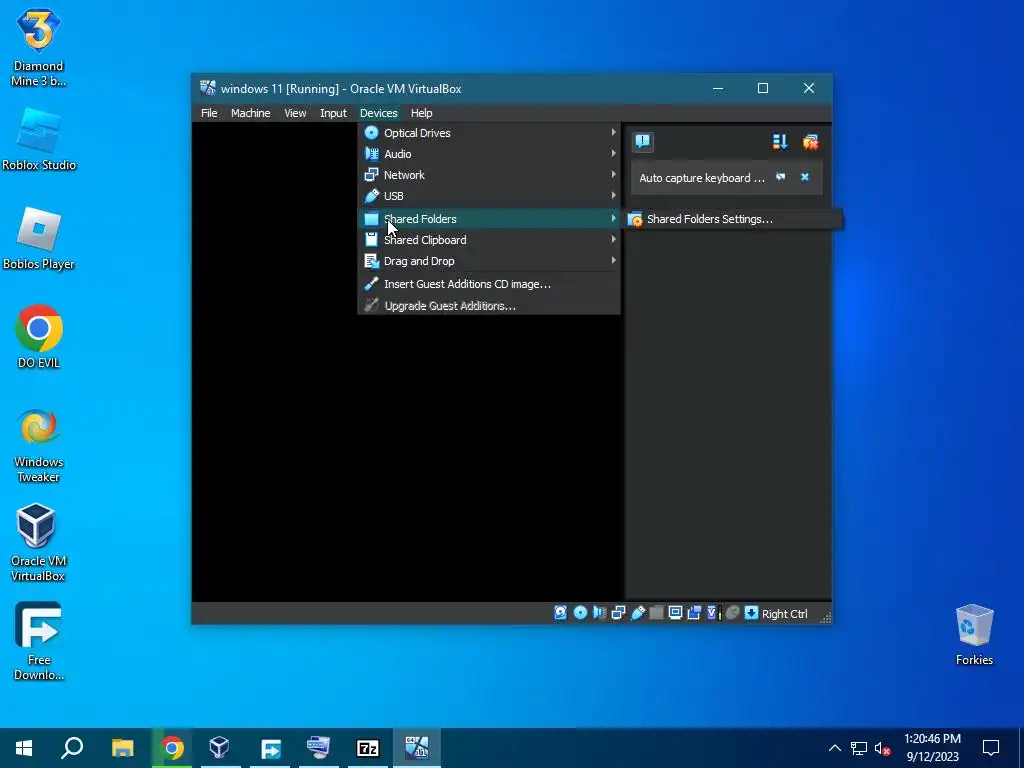1024x768 pixels.
Task: Click the CPU virtualization status indicator
Action: [x=713, y=613]
